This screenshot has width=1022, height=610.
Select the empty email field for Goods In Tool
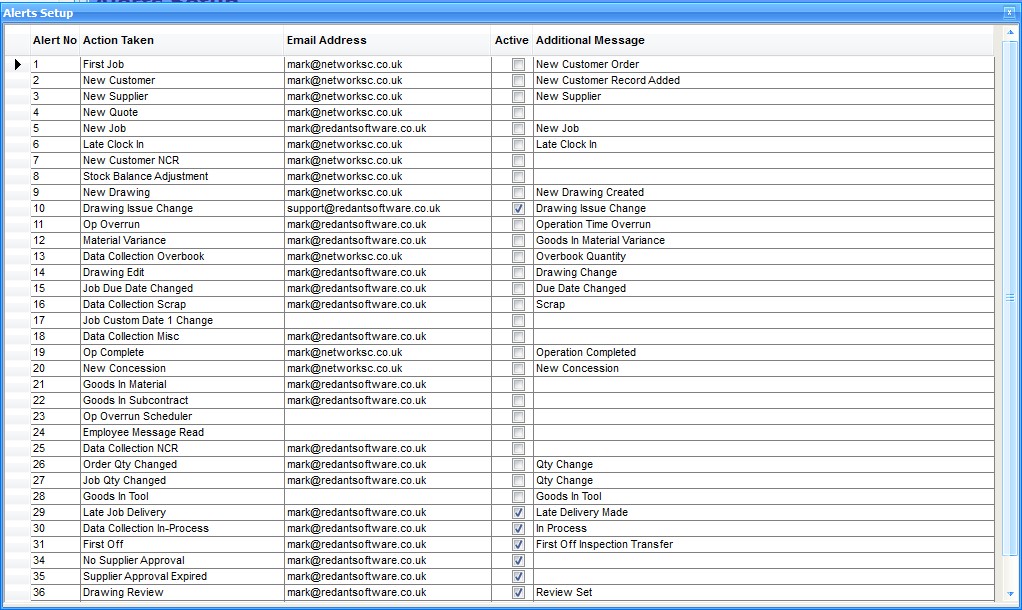click(x=386, y=497)
